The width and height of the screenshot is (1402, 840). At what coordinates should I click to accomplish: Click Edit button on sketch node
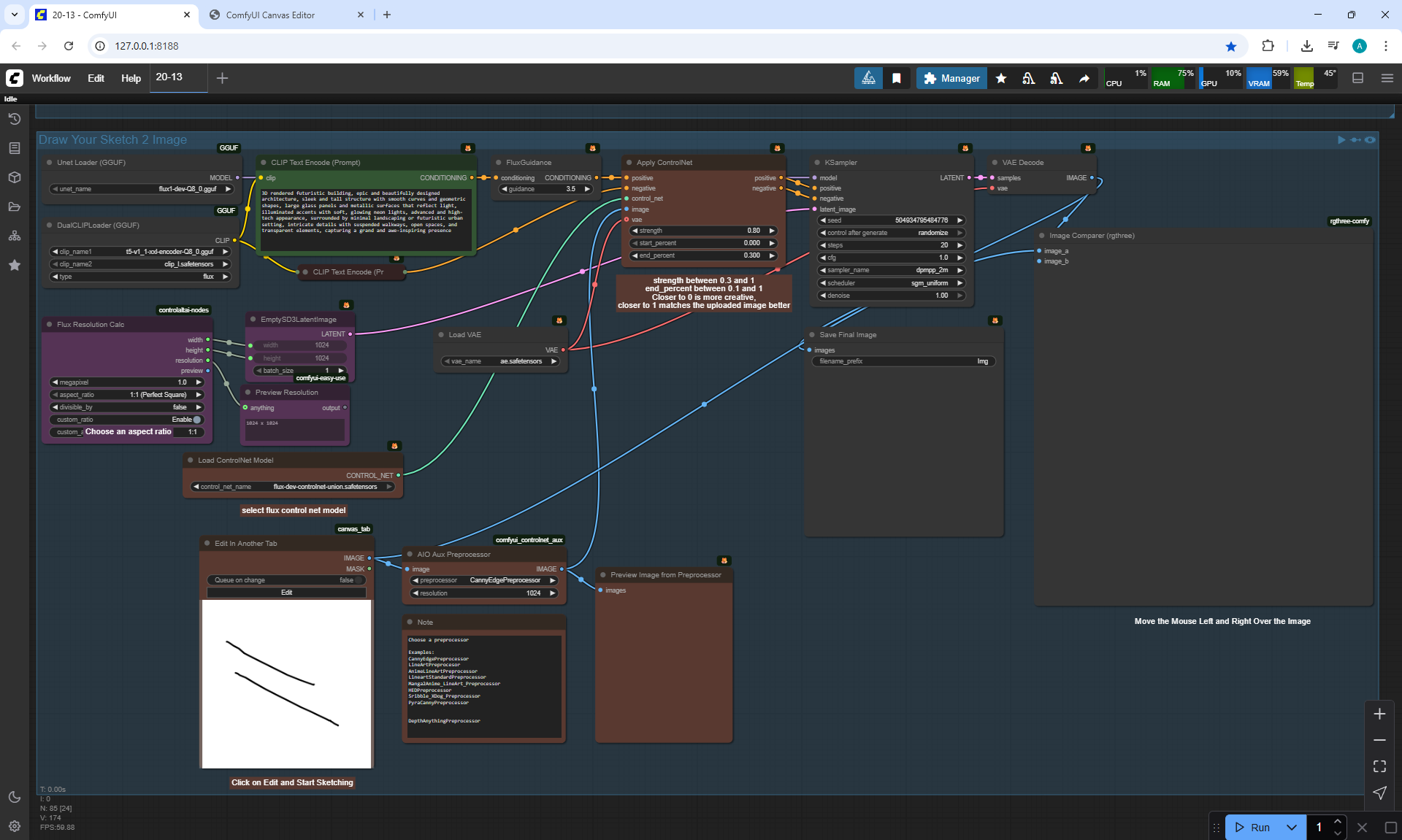point(286,593)
